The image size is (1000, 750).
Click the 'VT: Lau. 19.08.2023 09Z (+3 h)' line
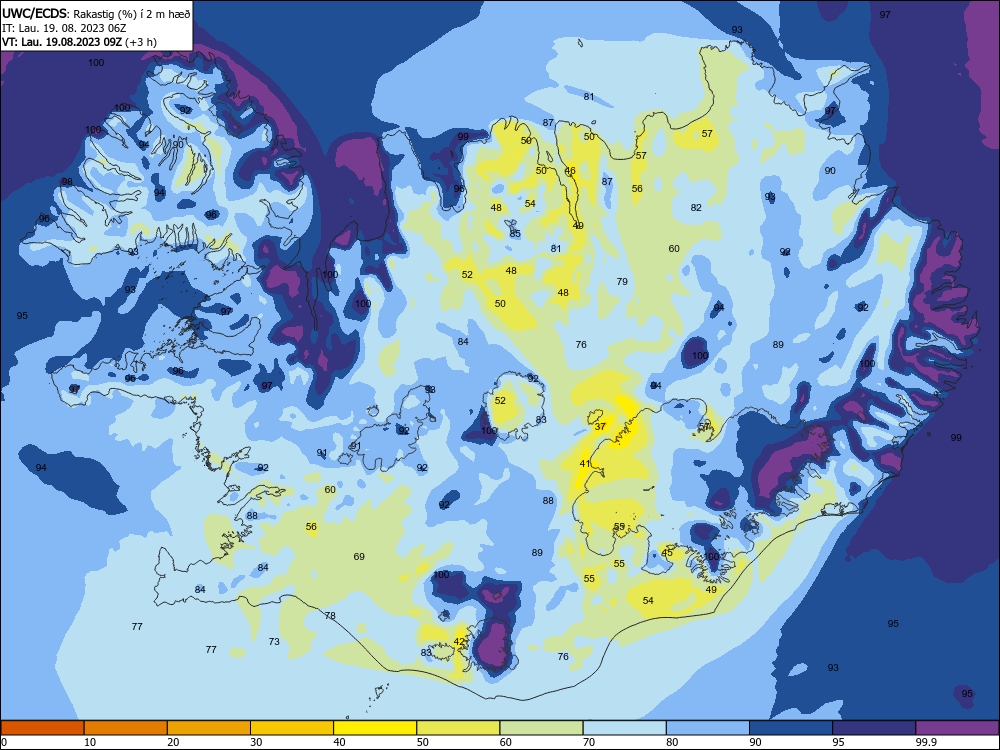point(79,42)
